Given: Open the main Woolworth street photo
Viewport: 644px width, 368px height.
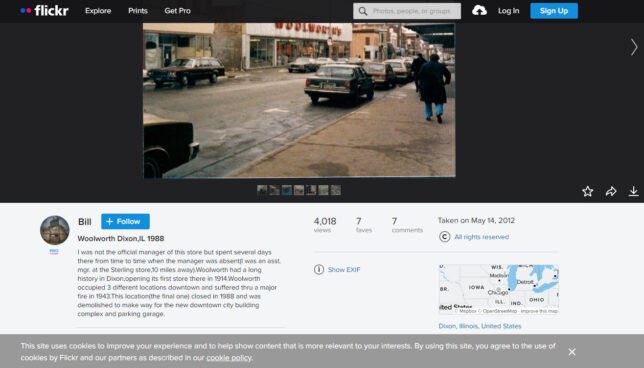Looking at the screenshot, I should click(299, 100).
